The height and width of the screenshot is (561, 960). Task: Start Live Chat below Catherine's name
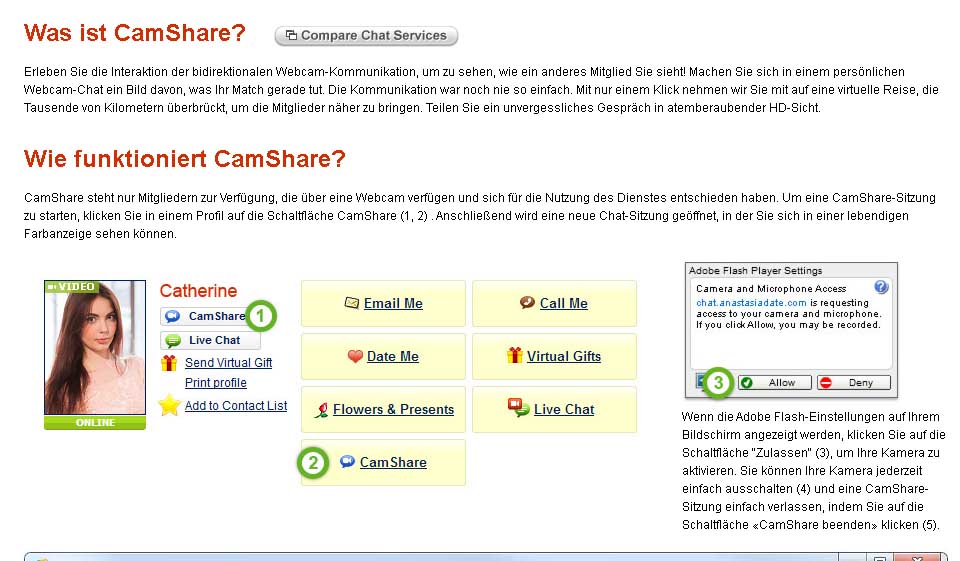[x=210, y=340]
